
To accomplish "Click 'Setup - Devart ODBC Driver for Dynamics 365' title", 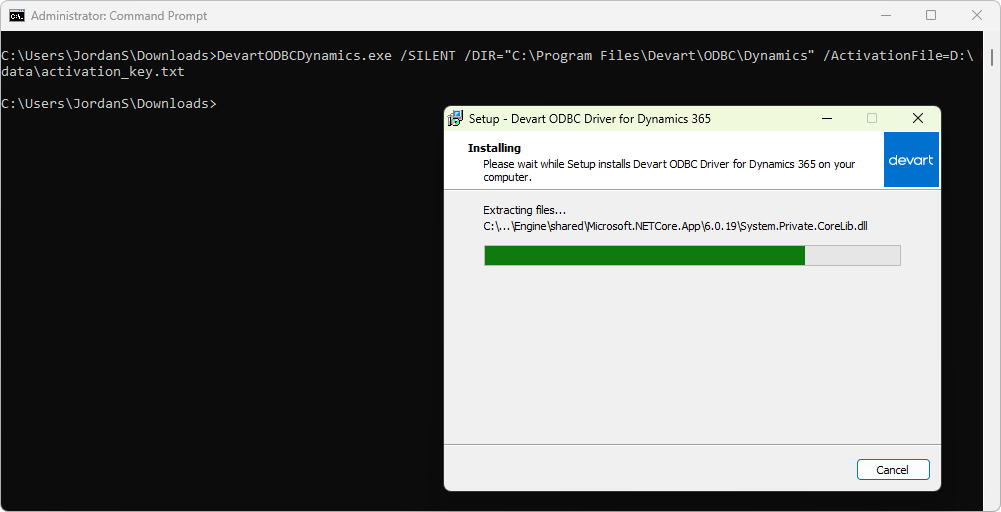I will click(590, 119).
